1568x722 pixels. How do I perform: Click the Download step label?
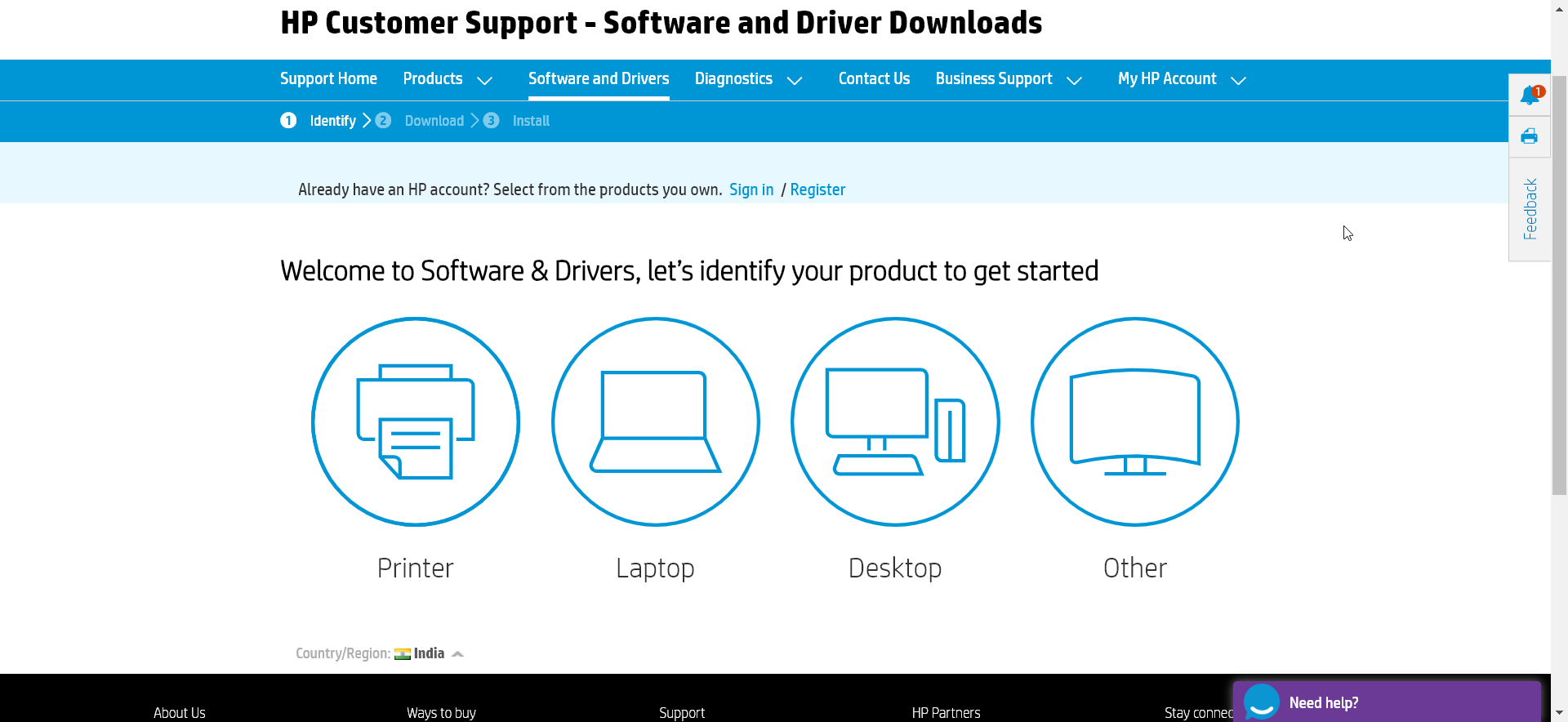434,121
